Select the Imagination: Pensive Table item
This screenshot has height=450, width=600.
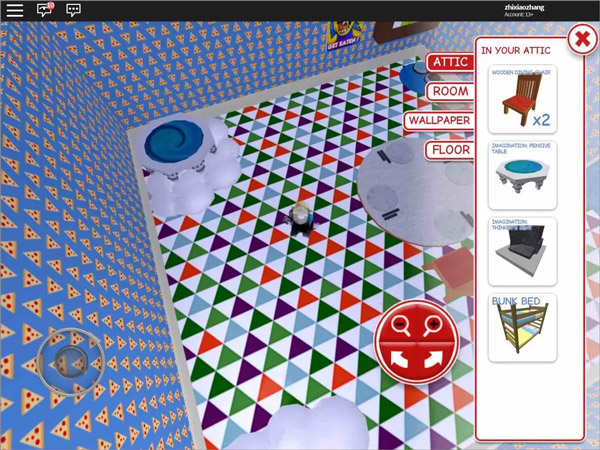(522, 175)
